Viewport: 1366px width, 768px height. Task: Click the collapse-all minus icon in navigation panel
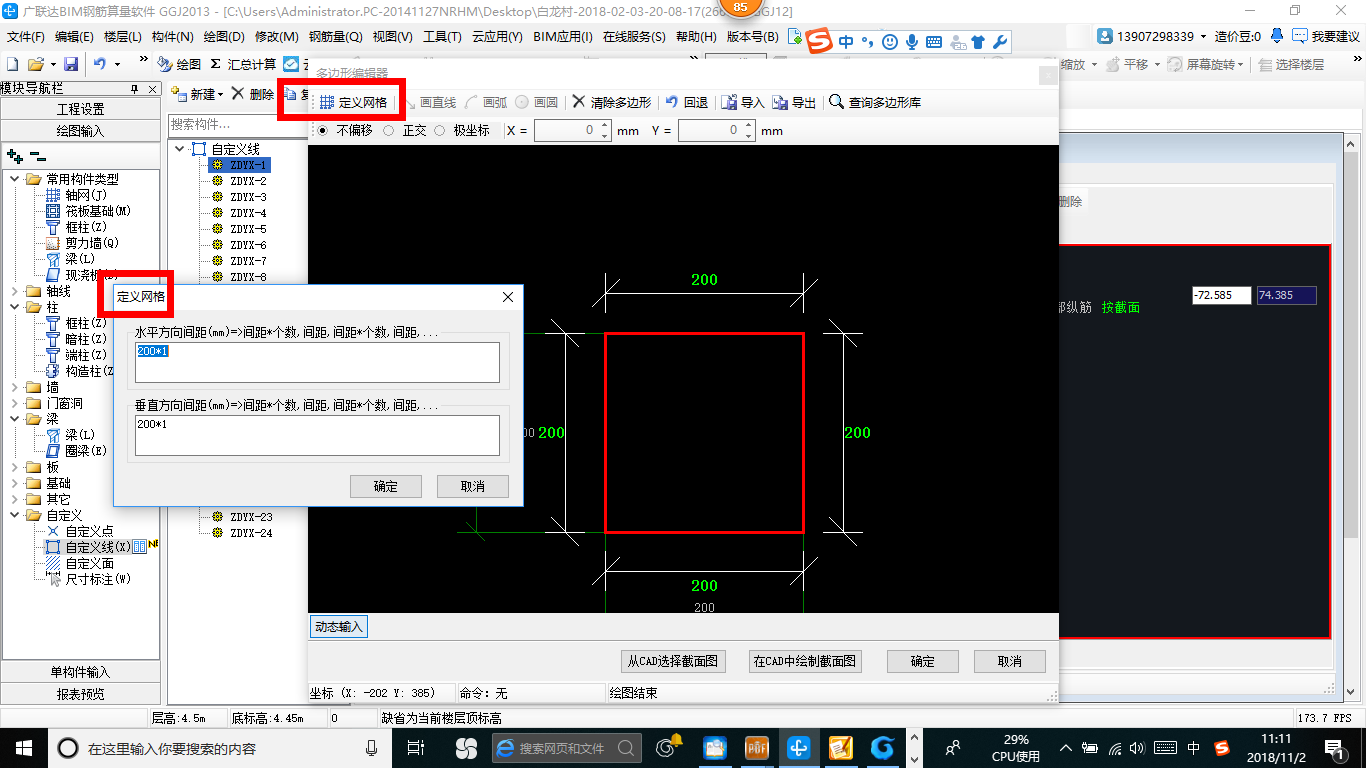[38, 156]
